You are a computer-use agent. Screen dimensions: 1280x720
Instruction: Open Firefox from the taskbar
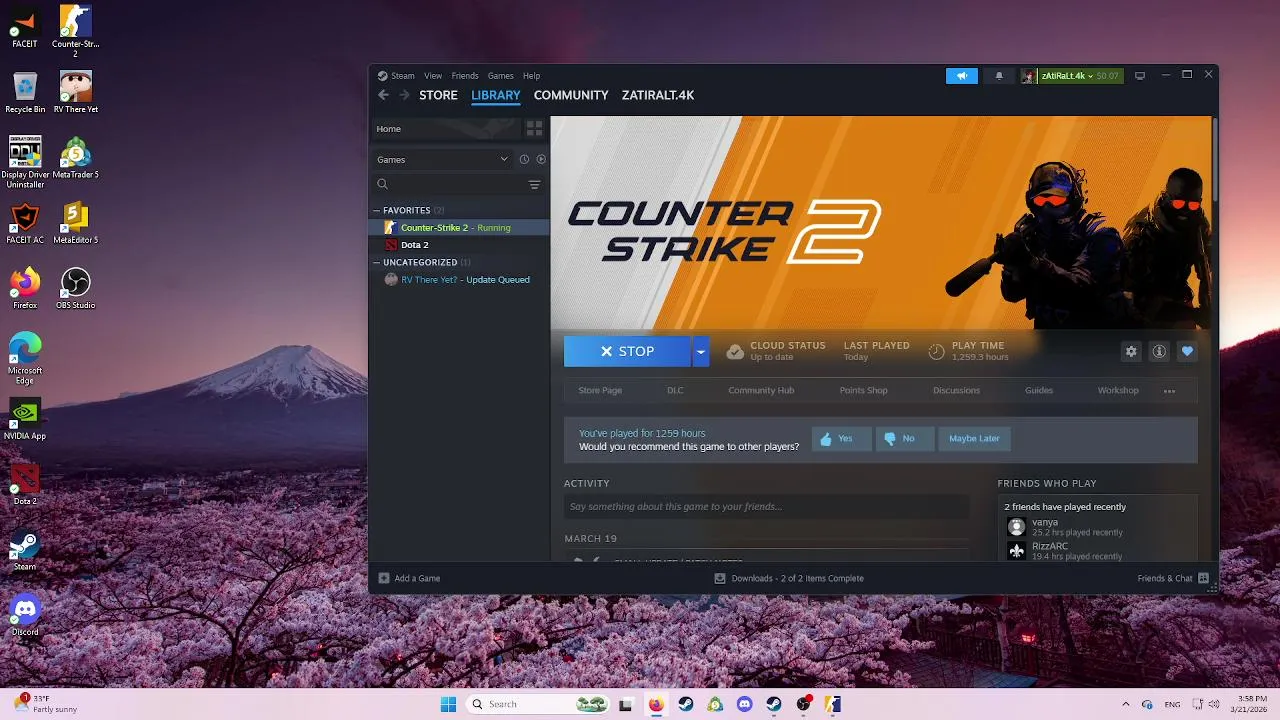[656, 704]
